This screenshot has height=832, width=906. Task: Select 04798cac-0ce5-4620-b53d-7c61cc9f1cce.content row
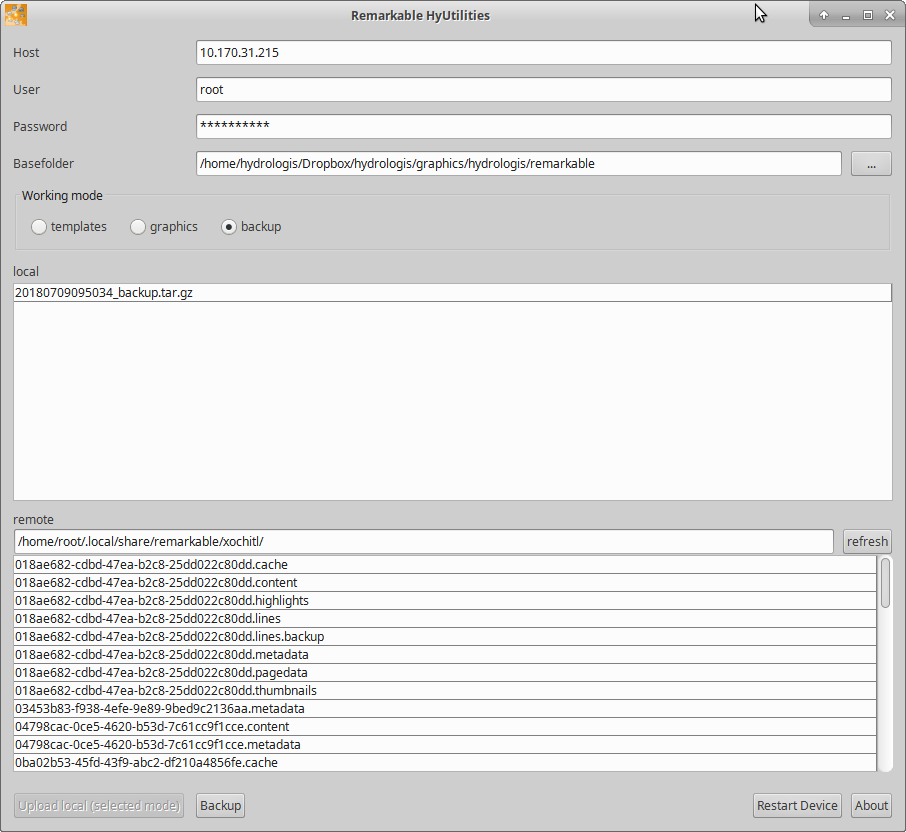(x=445, y=726)
